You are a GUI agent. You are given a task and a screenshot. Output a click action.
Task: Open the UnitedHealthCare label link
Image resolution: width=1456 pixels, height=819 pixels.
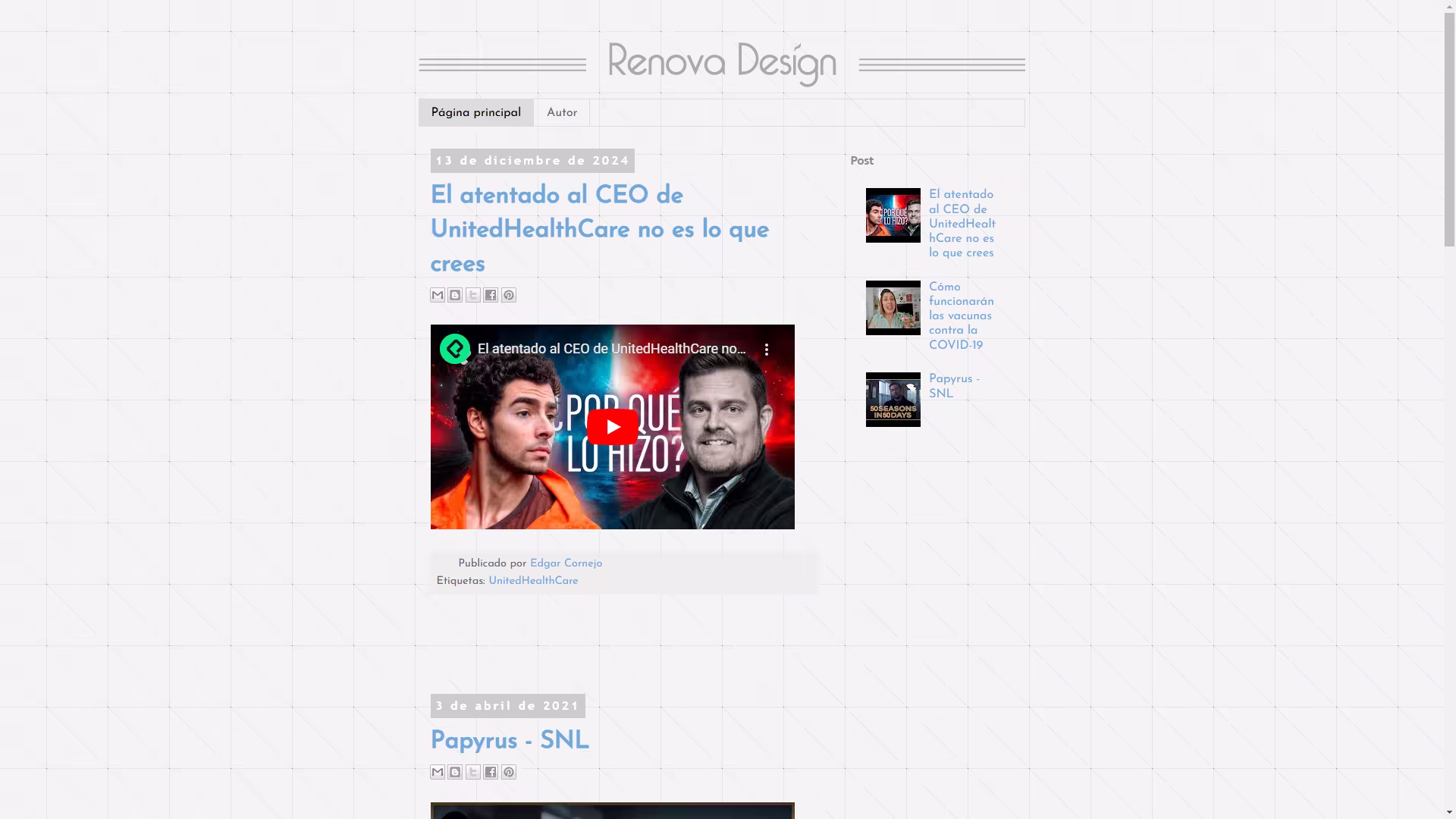pyautogui.click(x=533, y=581)
